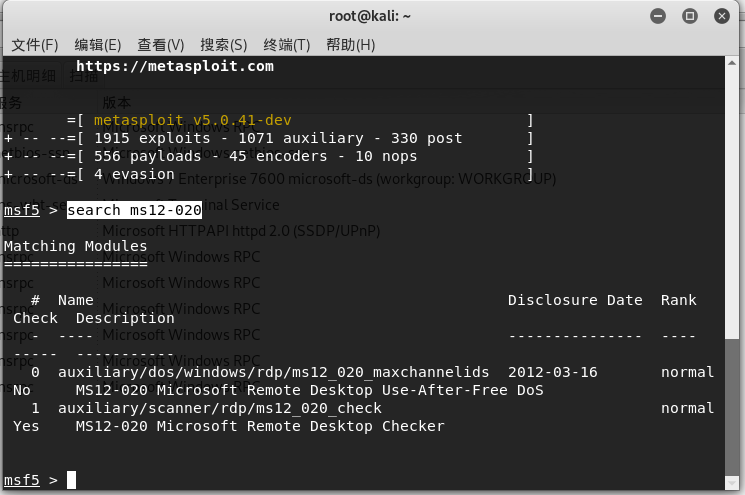Click the 'Matching Modules' heading

tap(76, 246)
